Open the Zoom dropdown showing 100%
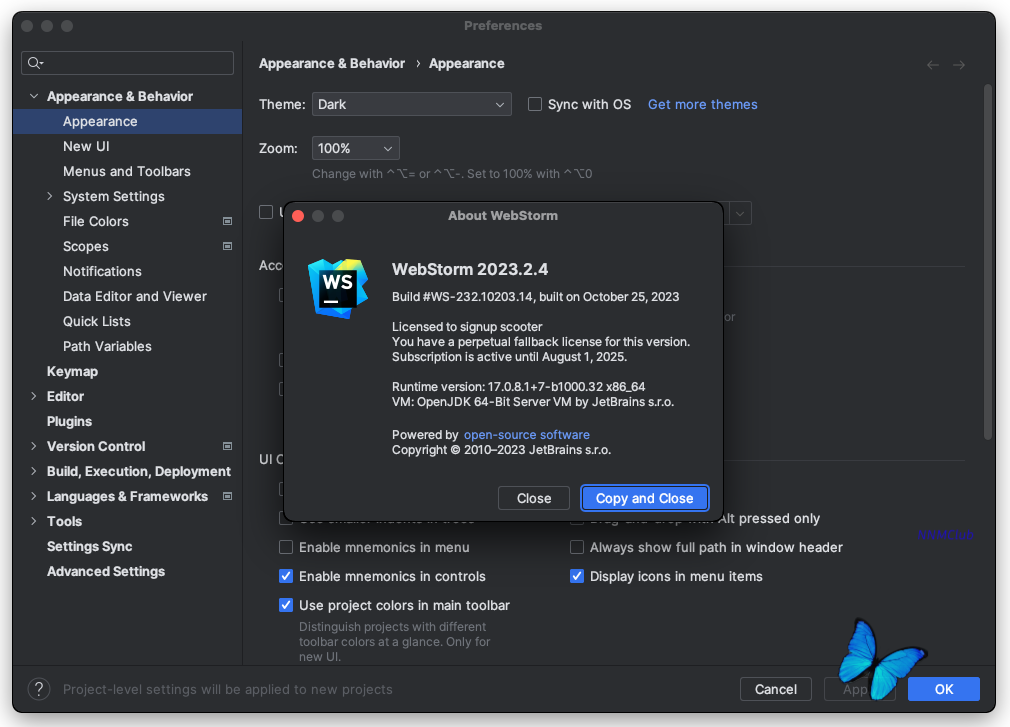 point(356,148)
